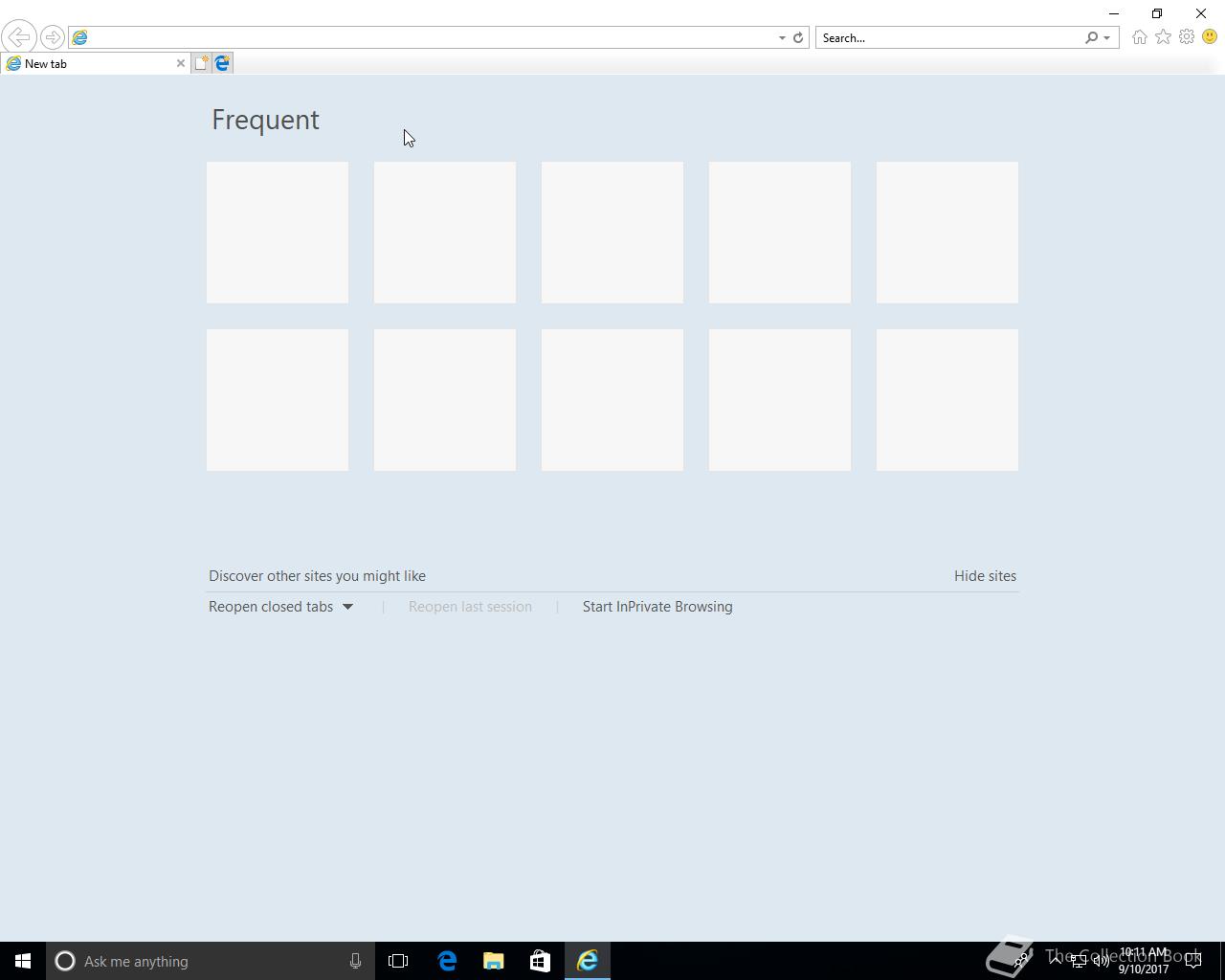Open the Tools gear icon
The image size is (1225, 980).
tap(1187, 37)
